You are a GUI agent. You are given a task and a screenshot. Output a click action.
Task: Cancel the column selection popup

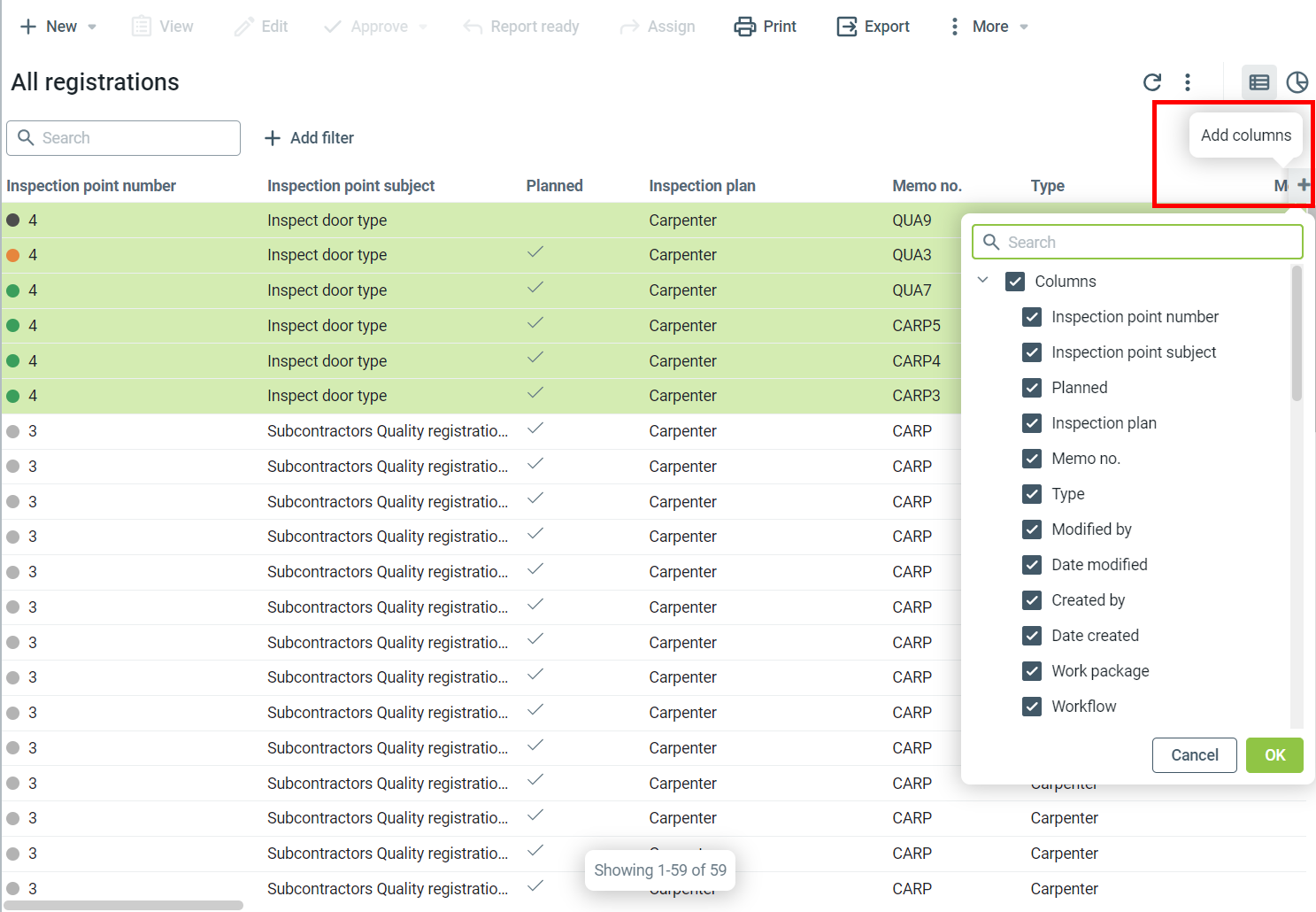[1194, 755]
